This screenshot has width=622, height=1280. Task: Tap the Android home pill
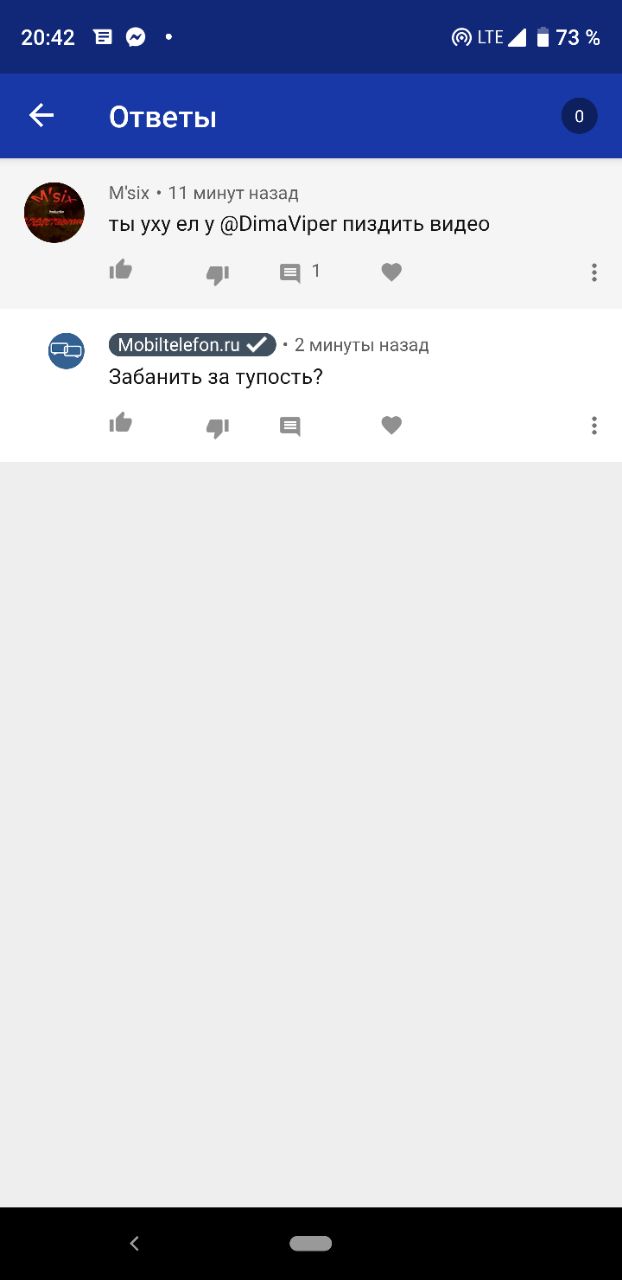pos(310,1244)
